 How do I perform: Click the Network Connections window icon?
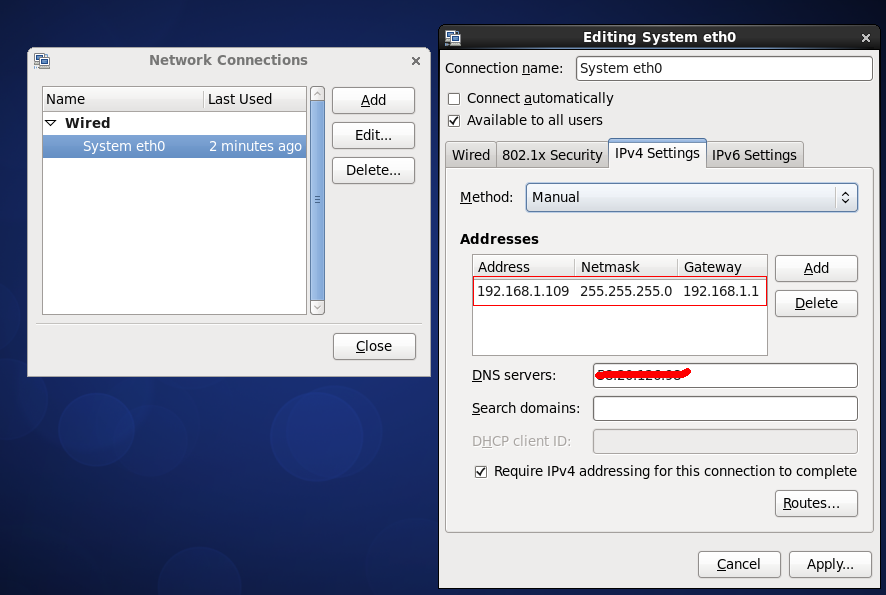tap(42, 60)
